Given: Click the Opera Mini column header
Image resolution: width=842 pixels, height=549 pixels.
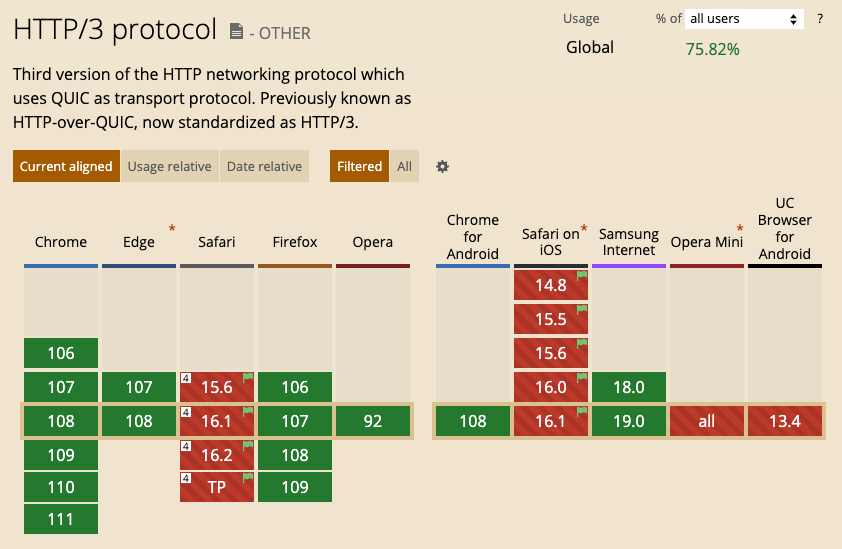Looking at the screenshot, I should 707,242.
